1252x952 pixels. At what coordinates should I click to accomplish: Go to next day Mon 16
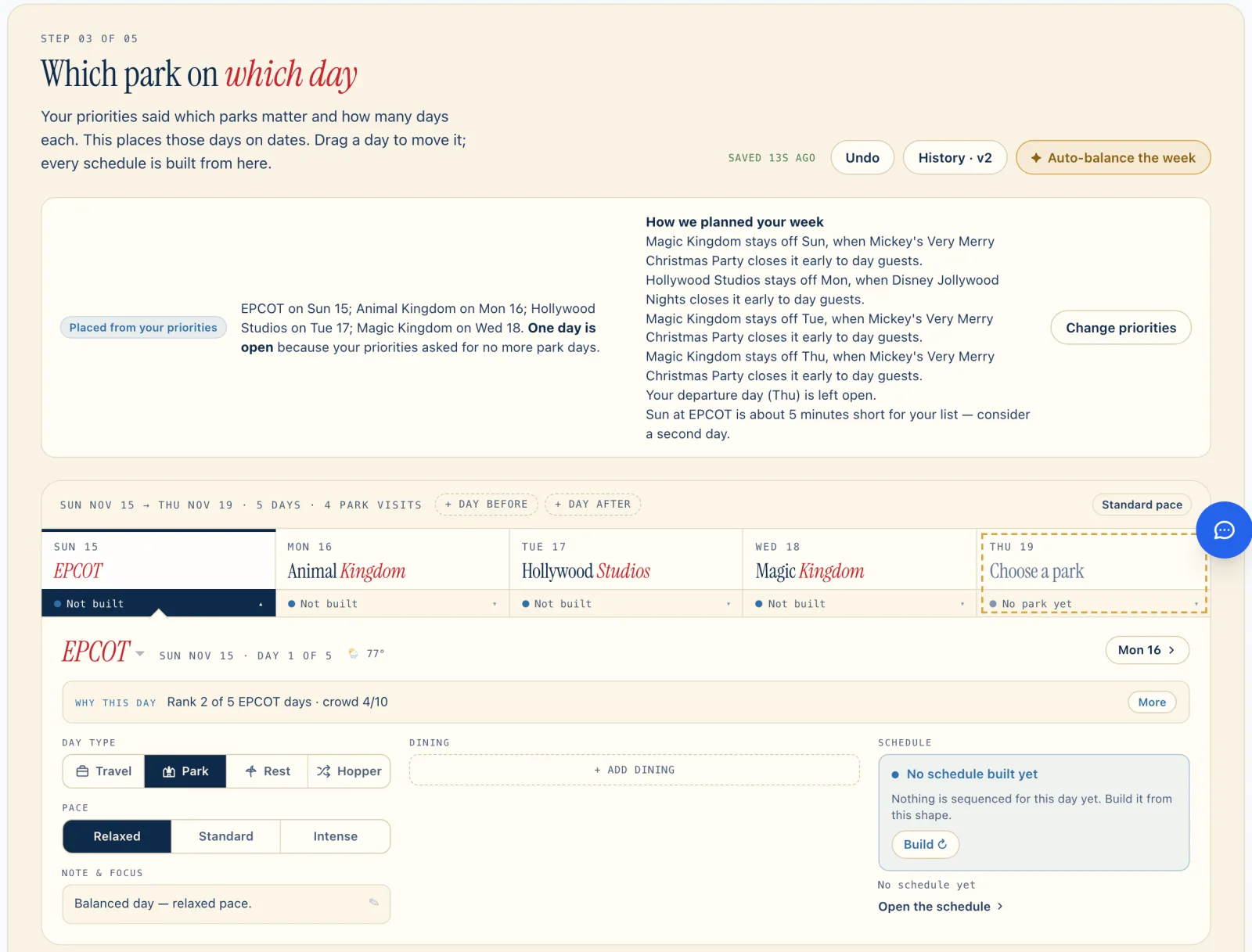coord(1147,650)
